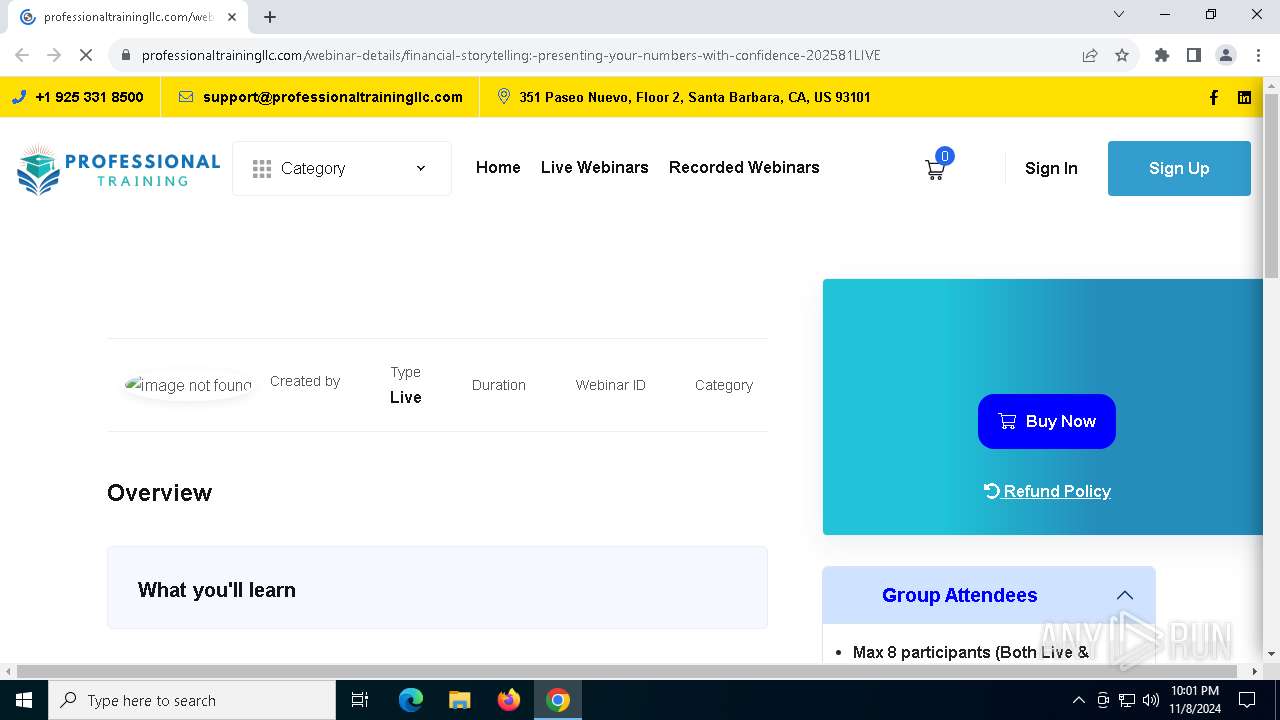Open Windows Start menu
1280x720 pixels.
click(x=24, y=700)
